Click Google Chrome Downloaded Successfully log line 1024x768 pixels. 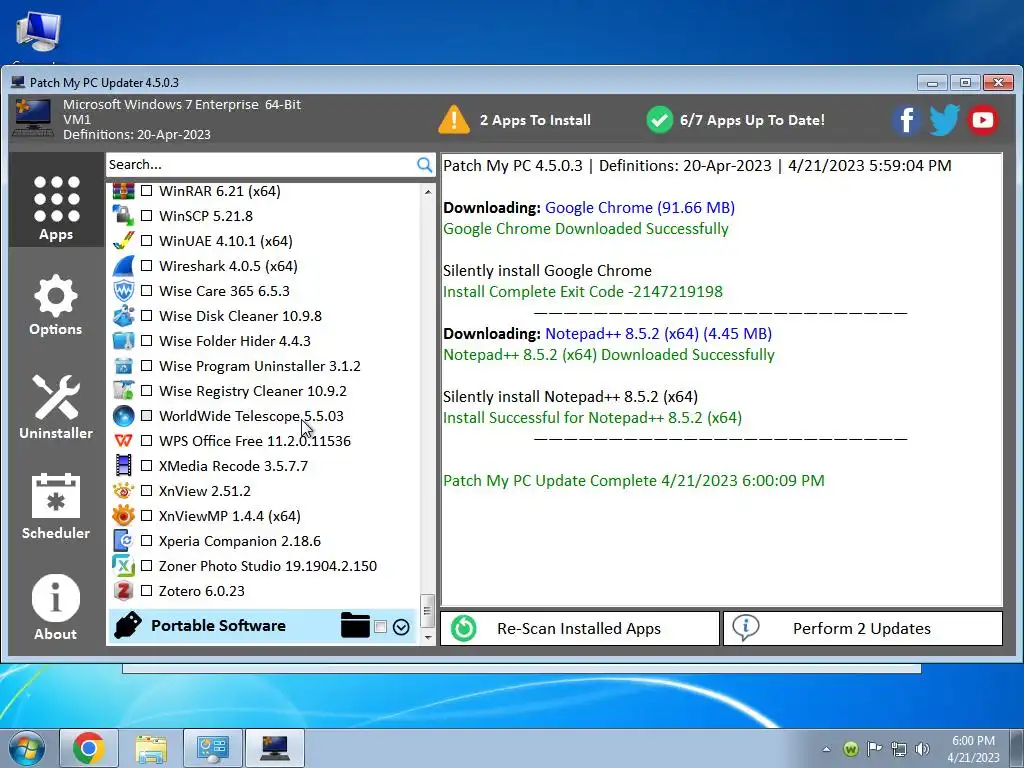point(586,229)
